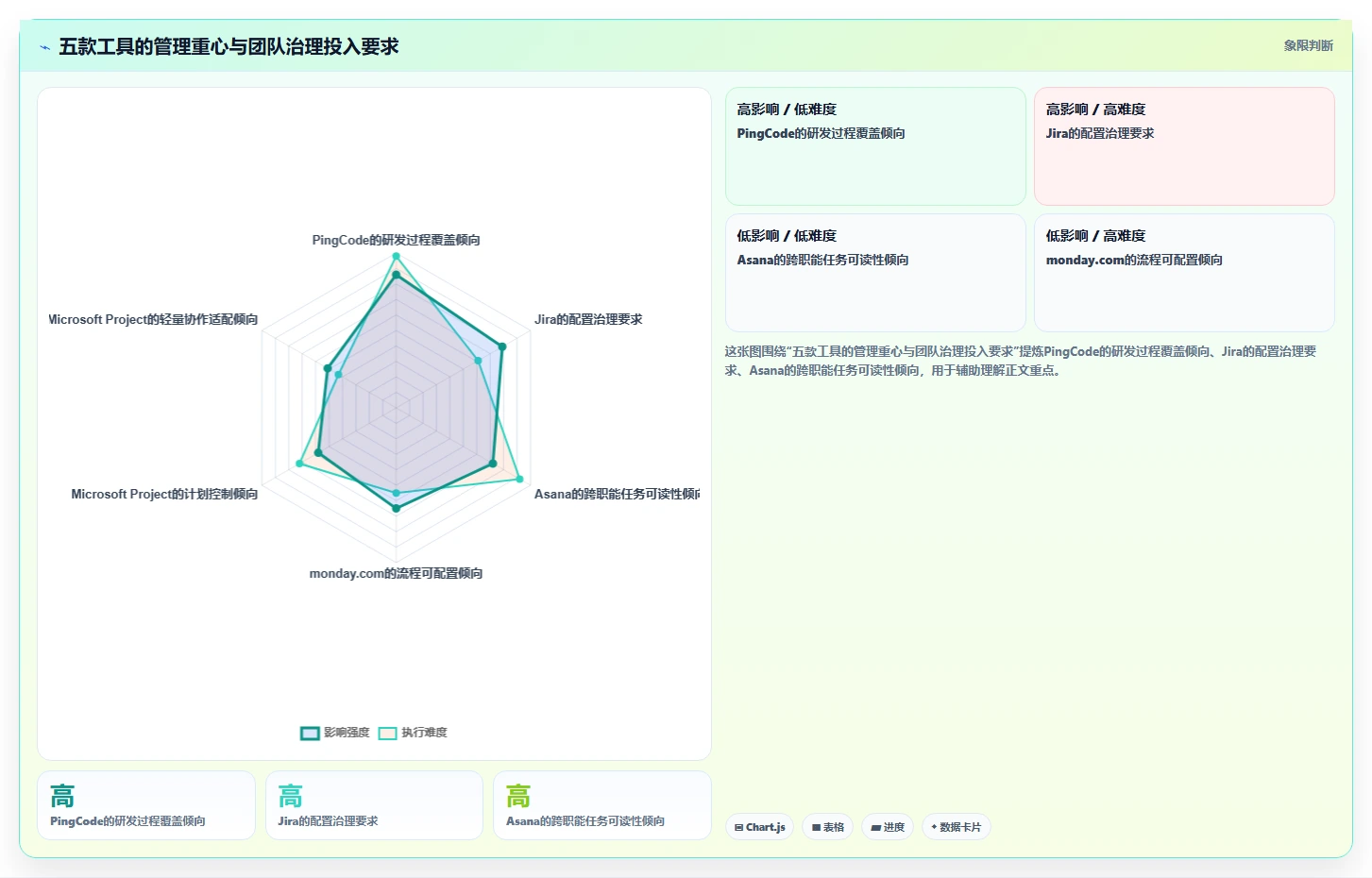Open the 低影响 / 高难度 quadrant card
1372x878 pixels.
pyautogui.click(x=1184, y=273)
